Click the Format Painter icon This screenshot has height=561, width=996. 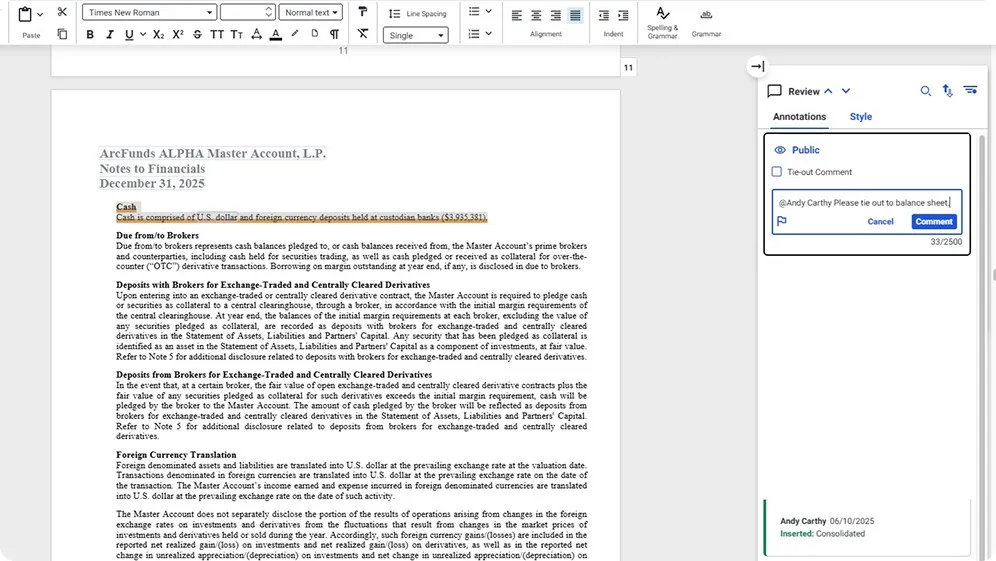click(363, 11)
